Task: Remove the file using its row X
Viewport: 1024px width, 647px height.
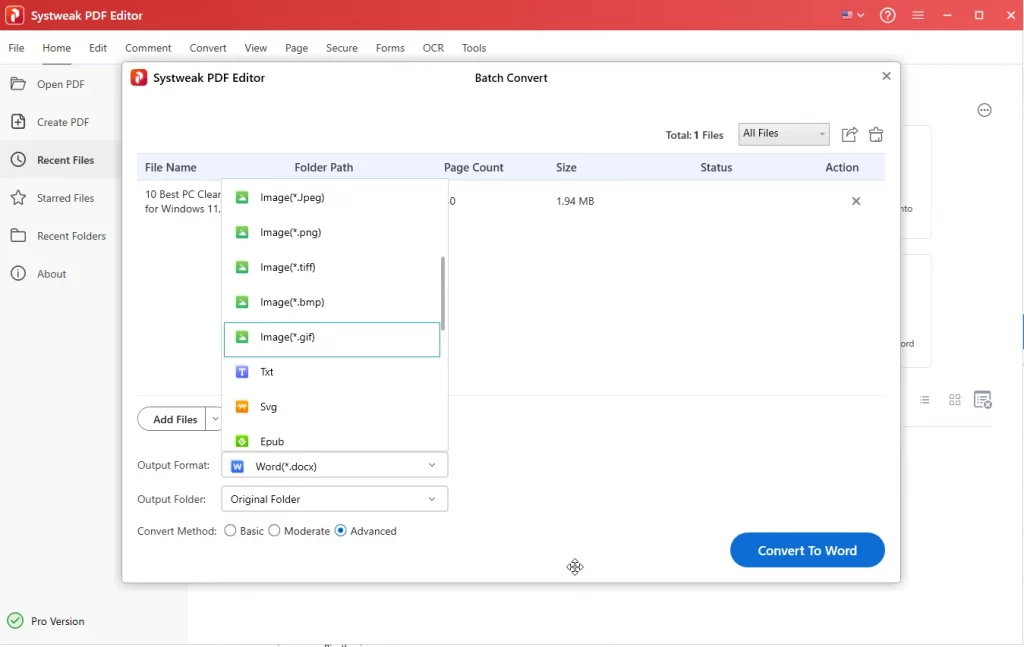Action: pos(856,201)
